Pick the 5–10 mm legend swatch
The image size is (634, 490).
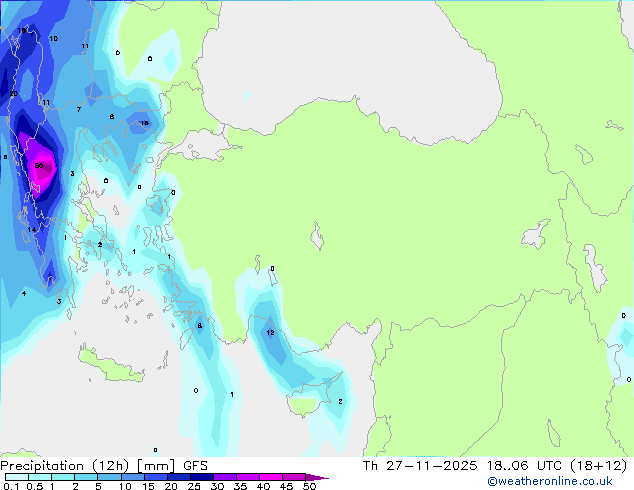coord(109,477)
